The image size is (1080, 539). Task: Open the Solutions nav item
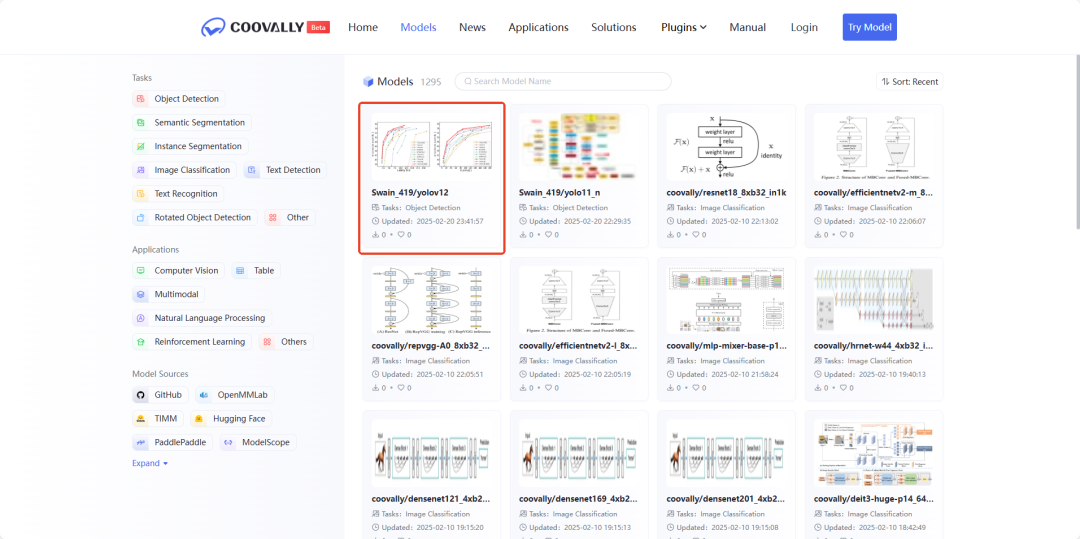pyautogui.click(x=614, y=28)
